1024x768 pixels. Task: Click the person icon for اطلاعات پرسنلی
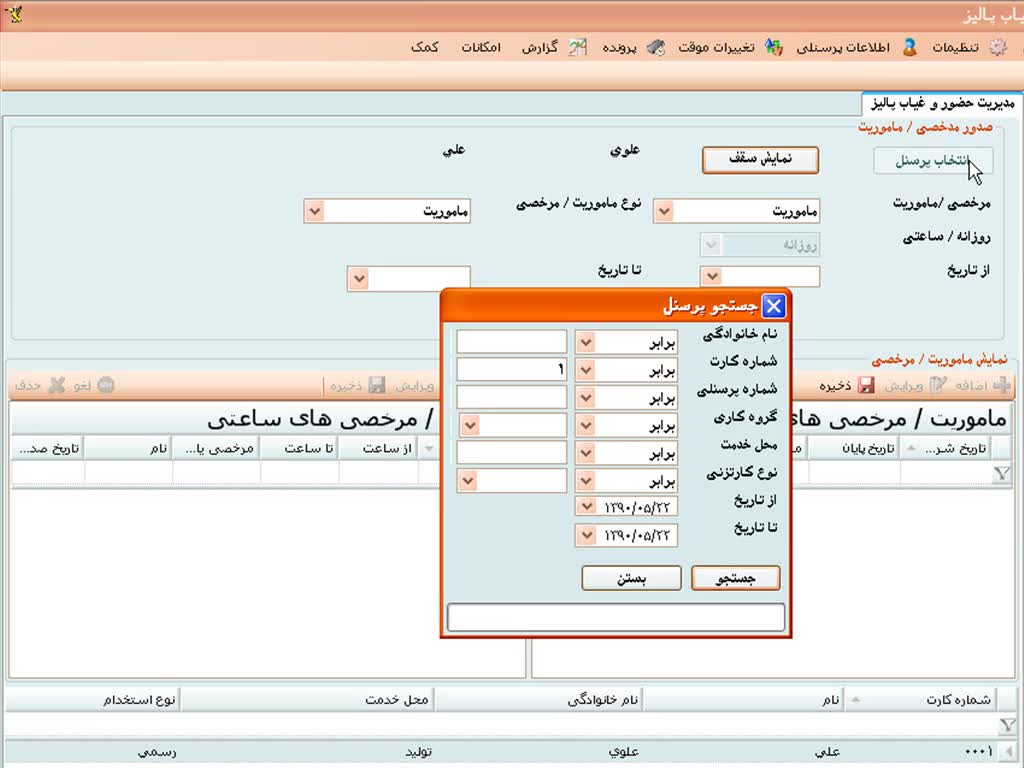click(x=910, y=47)
